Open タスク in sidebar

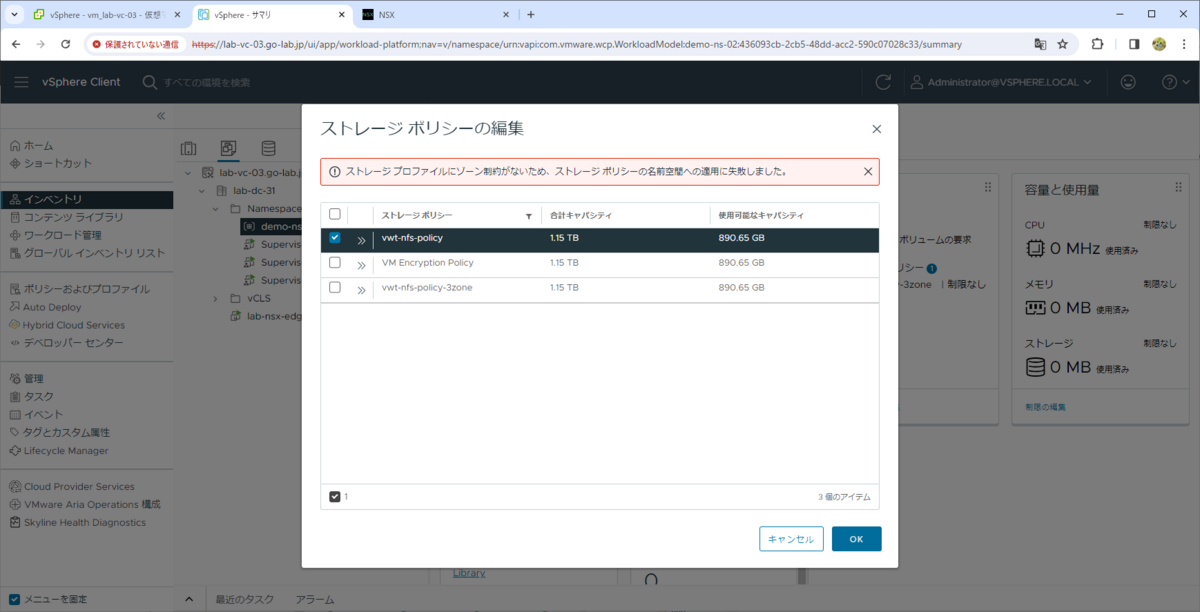tap(30, 397)
